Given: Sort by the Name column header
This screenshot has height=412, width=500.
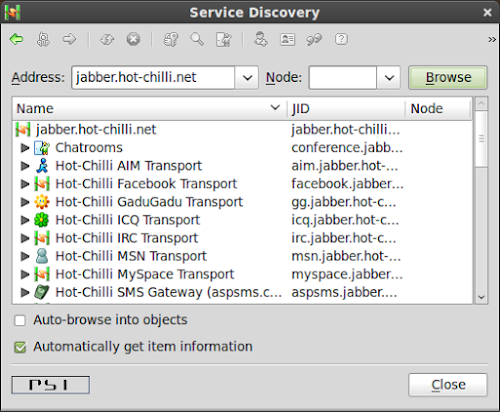Looking at the screenshot, I should coord(149,109).
